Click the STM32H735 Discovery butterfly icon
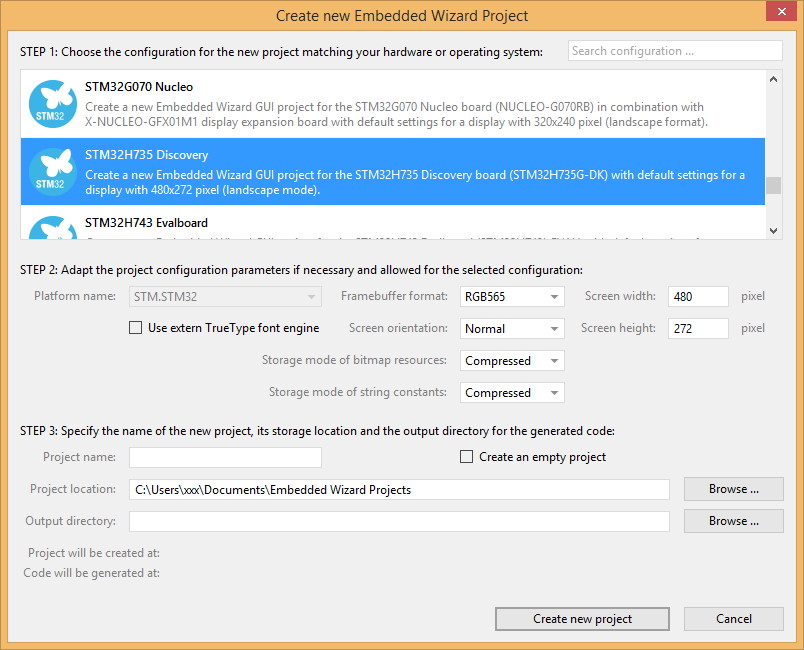 coord(53,171)
